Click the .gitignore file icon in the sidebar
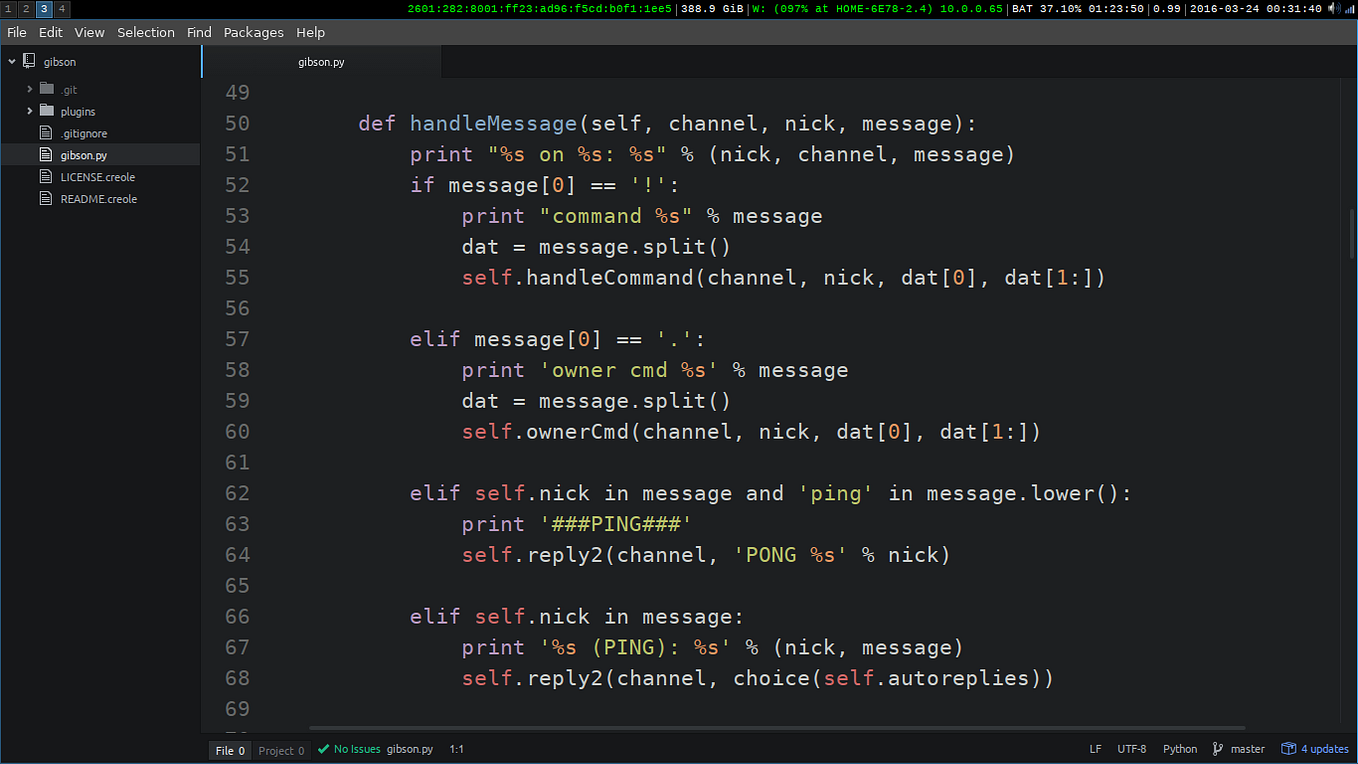Screen dimensions: 1358x764 click(x=46, y=132)
